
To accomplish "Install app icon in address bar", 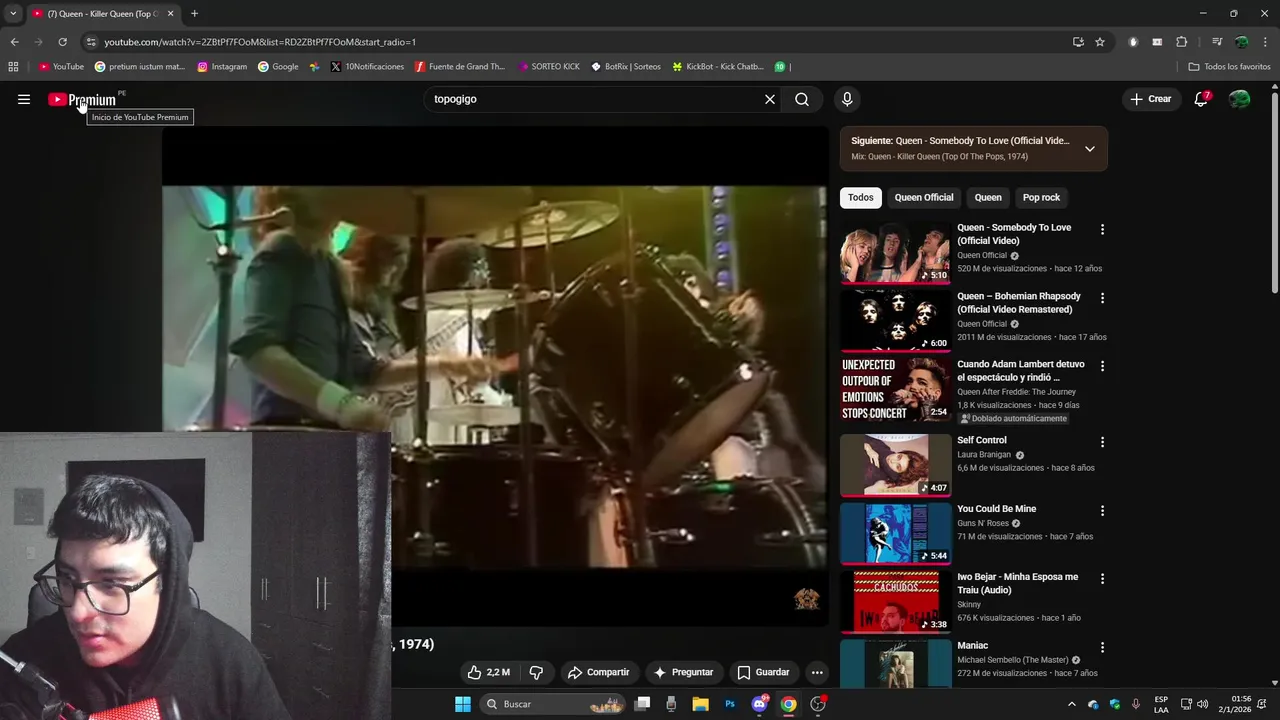I will point(1078,42).
